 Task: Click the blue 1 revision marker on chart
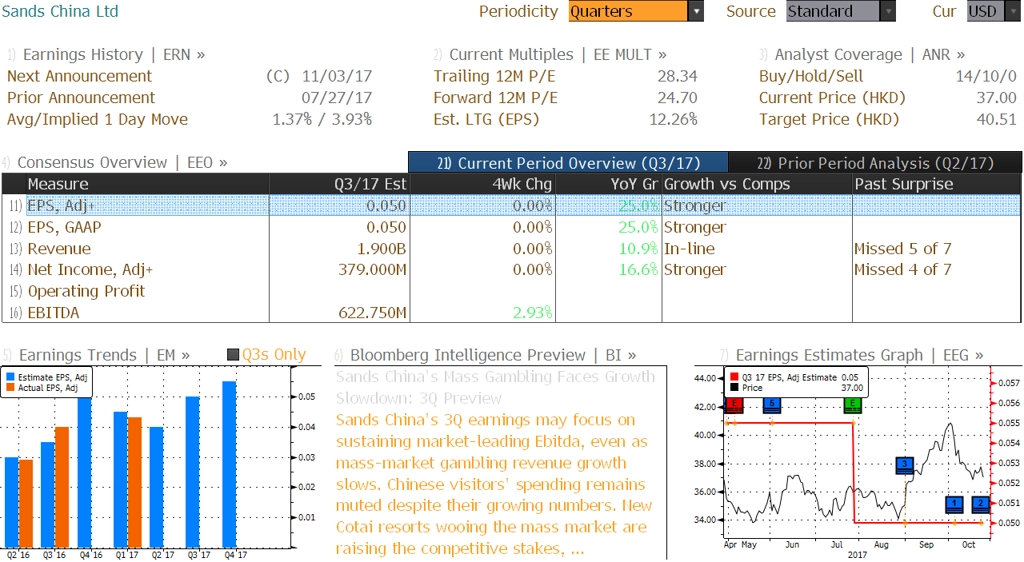(954, 505)
